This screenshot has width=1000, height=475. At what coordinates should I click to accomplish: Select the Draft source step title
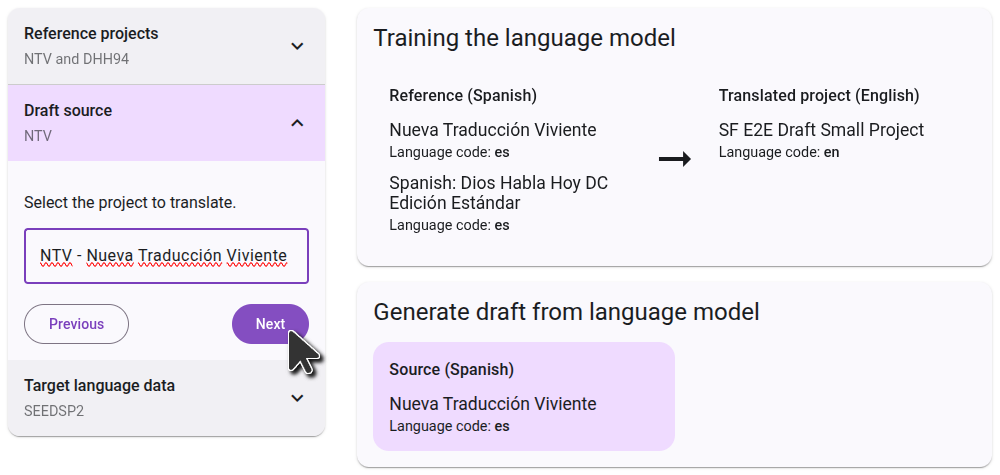pyautogui.click(x=68, y=111)
